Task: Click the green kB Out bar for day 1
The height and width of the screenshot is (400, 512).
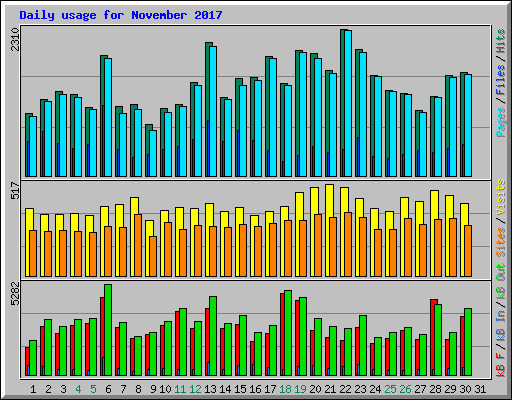Action: tap(33, 358)
